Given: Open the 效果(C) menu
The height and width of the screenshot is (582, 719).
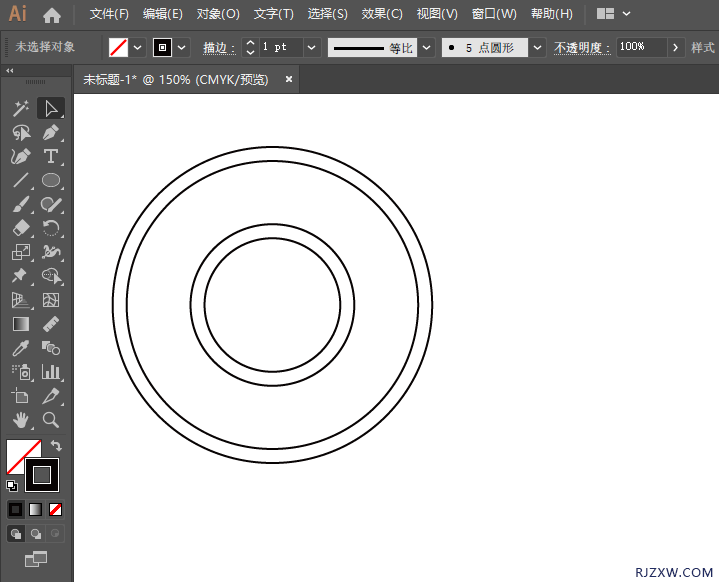Looking at the screenshot, I should (x=382, y=14).
